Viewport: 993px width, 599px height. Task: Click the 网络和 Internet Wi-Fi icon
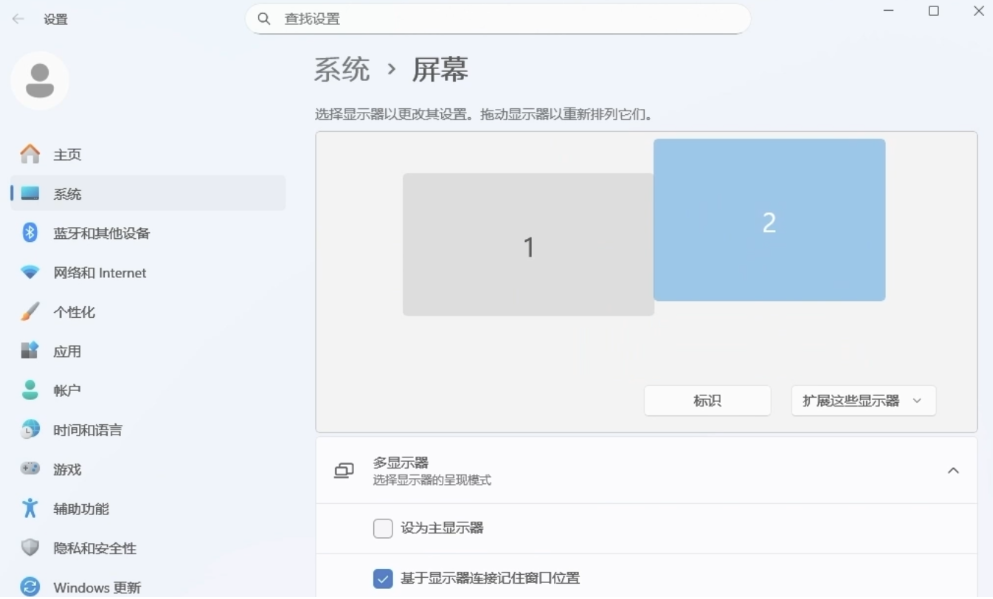point(30,272)
